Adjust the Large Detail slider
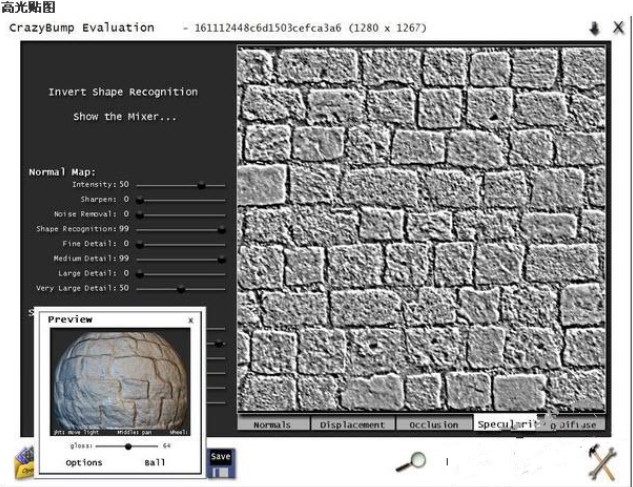This screenshot has width=633, height=487. [181, 274]
